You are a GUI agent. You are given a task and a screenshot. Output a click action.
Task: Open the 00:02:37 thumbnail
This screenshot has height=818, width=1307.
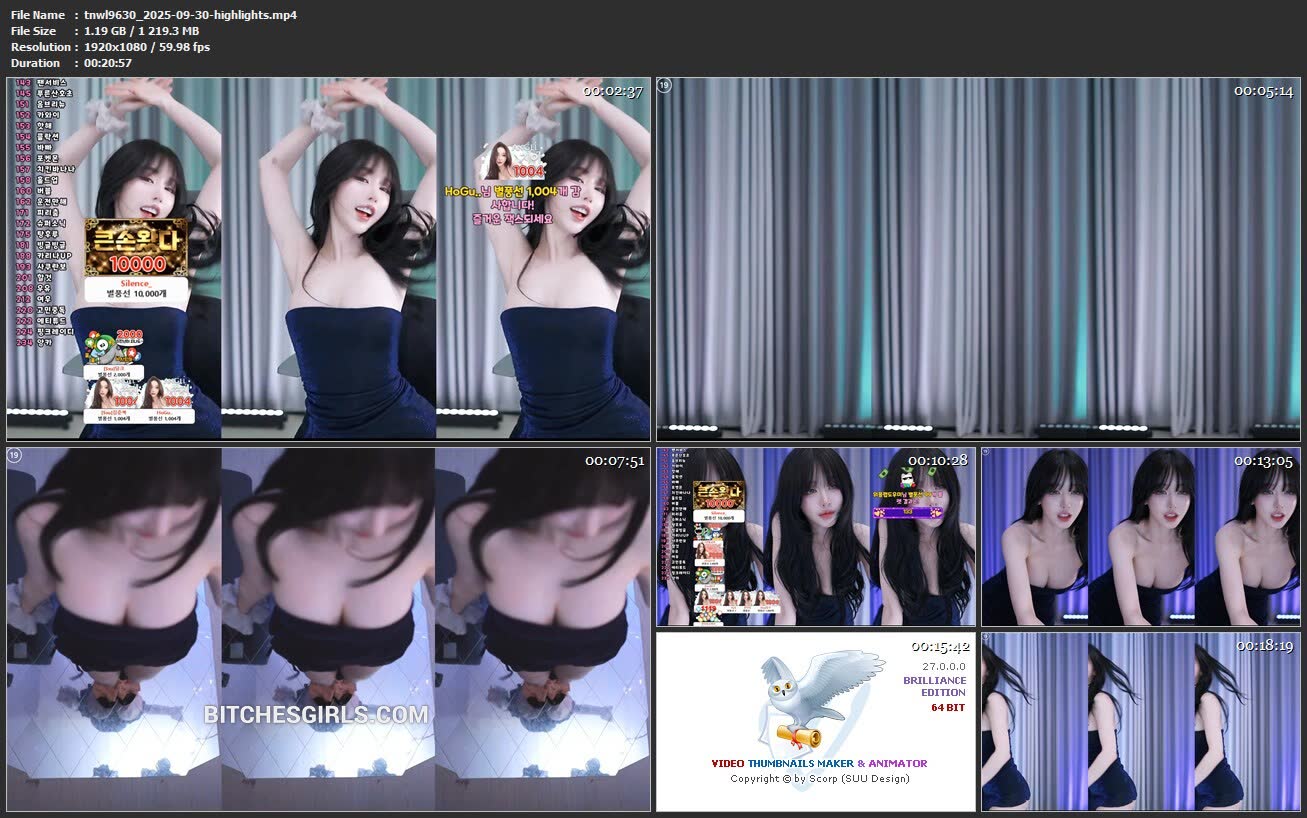pyautogui.click(x=328, y=259)
